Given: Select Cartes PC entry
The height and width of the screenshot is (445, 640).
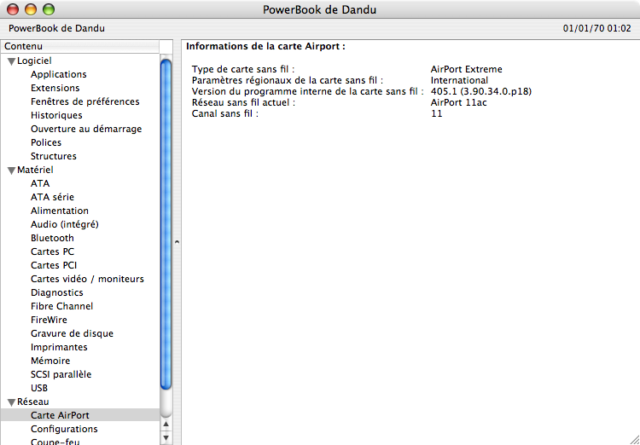Looking at the screenshot, I should (52, 251).
